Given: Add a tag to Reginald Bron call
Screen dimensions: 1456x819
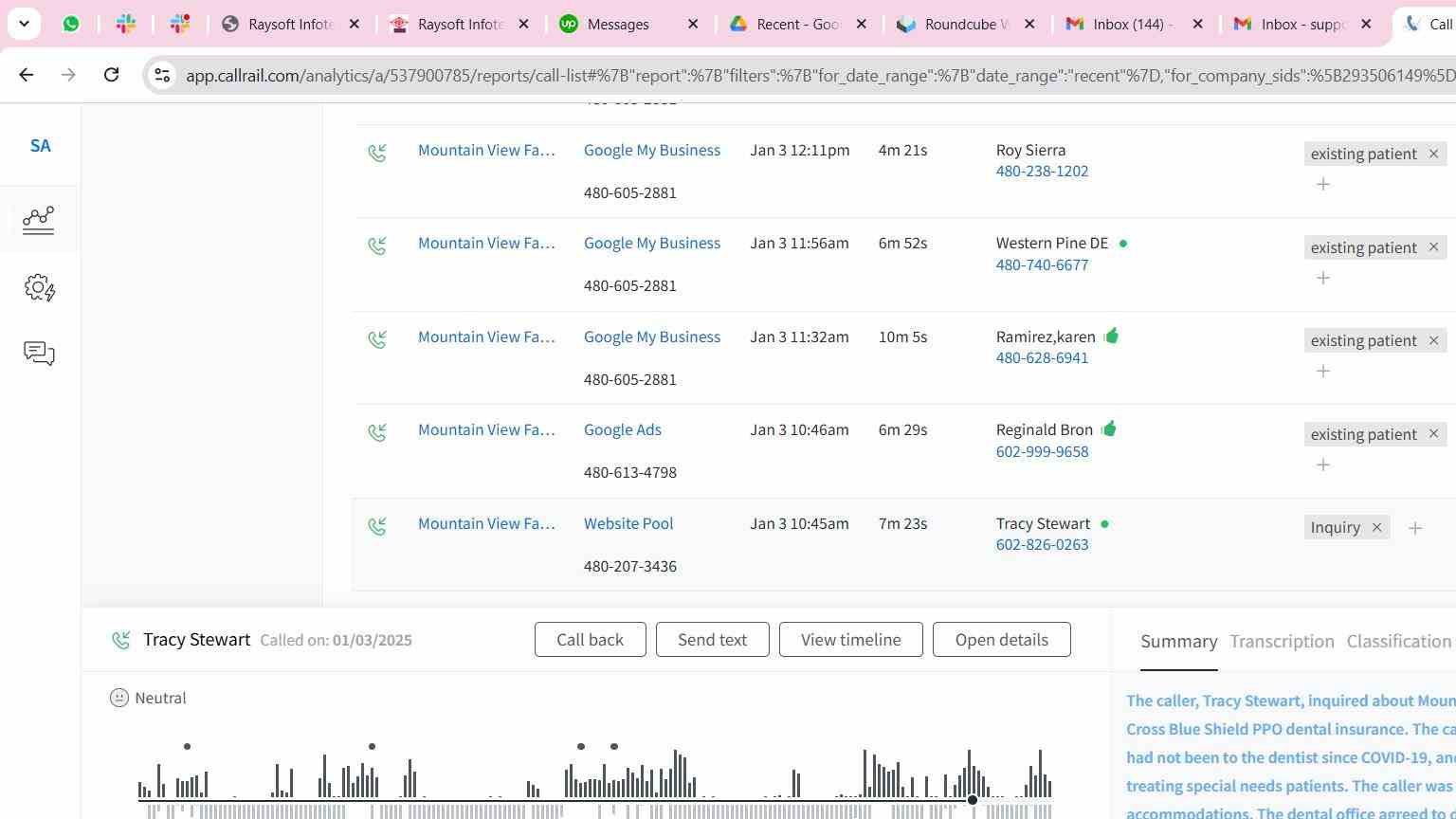Looking at the screenshot, I should (x=1323, y=464).
